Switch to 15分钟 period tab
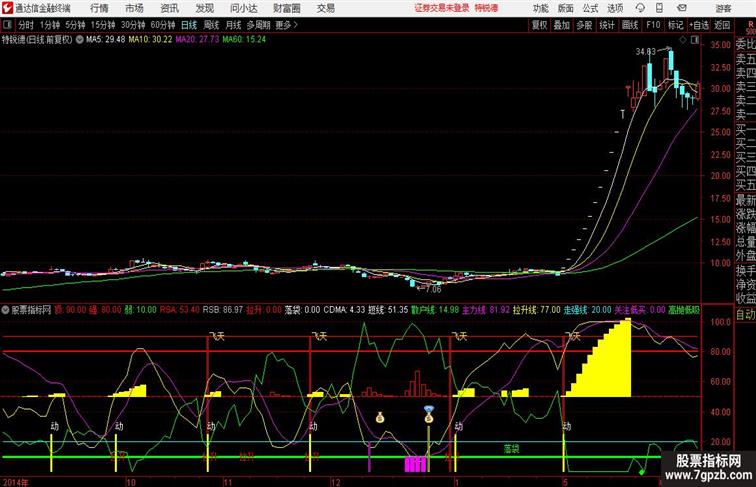 [x=103, y=25]
